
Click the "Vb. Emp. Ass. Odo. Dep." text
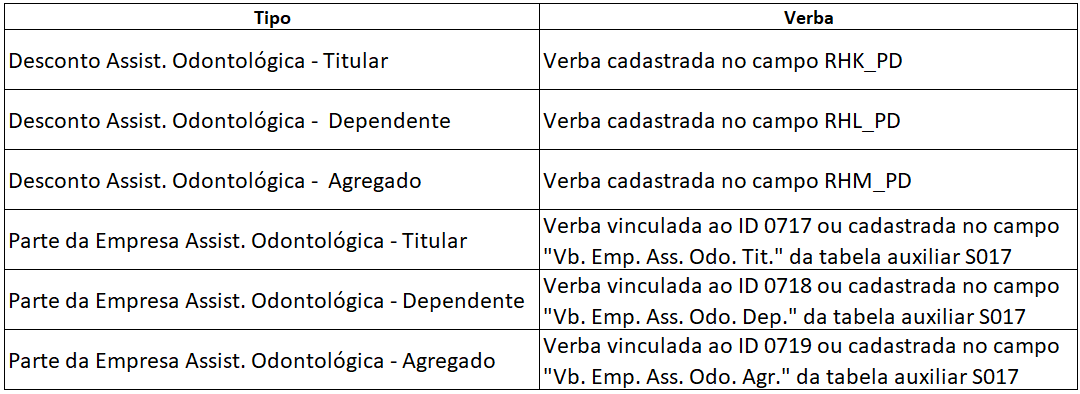(x=670, y=316)
